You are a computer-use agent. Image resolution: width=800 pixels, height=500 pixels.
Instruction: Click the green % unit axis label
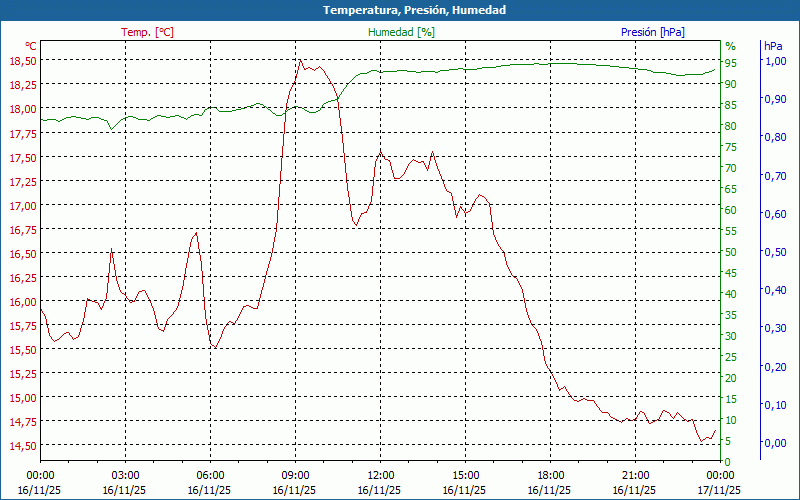click(730, 46)
